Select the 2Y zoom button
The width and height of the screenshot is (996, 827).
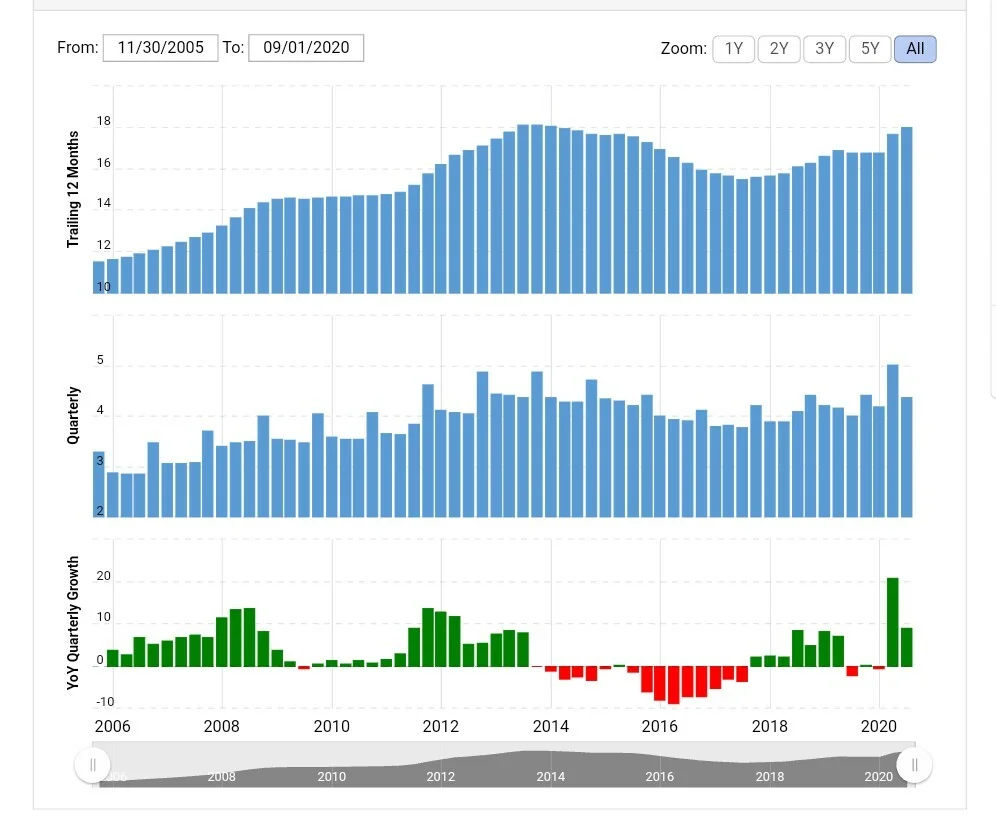(x=779, y=49)
